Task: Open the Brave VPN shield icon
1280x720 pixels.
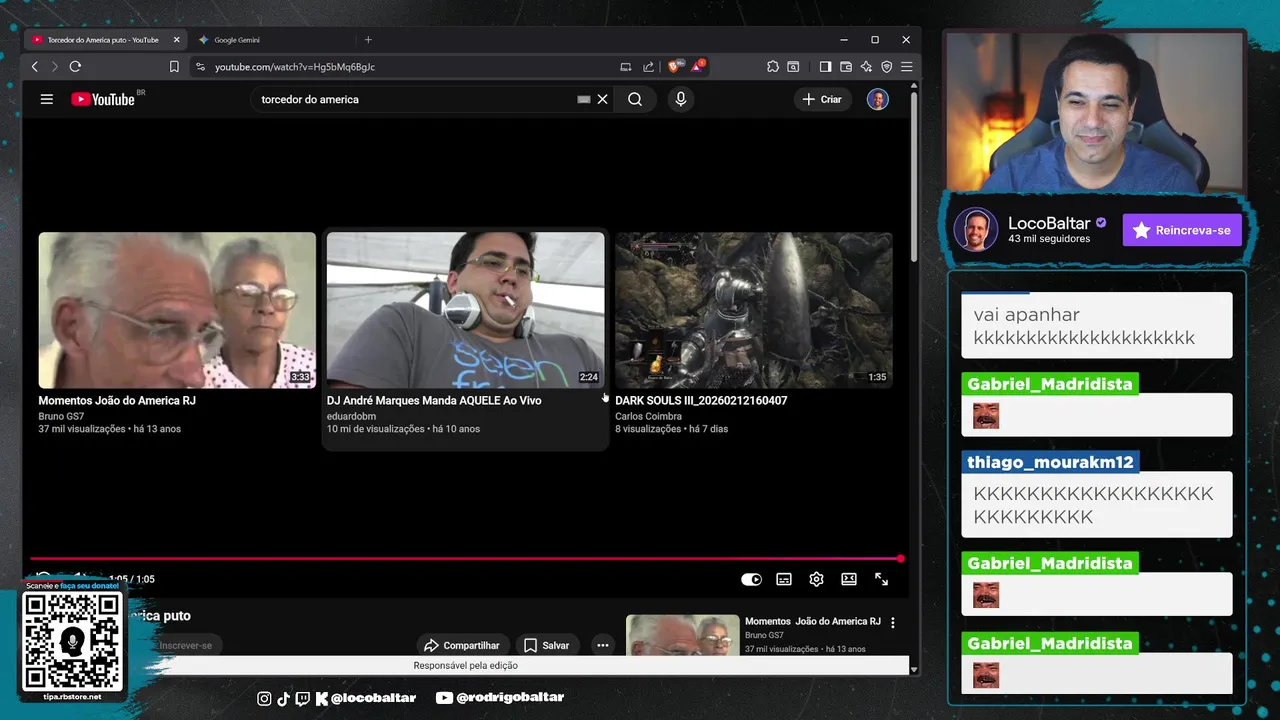Action: pyautogui.click(x=886, y=67)
